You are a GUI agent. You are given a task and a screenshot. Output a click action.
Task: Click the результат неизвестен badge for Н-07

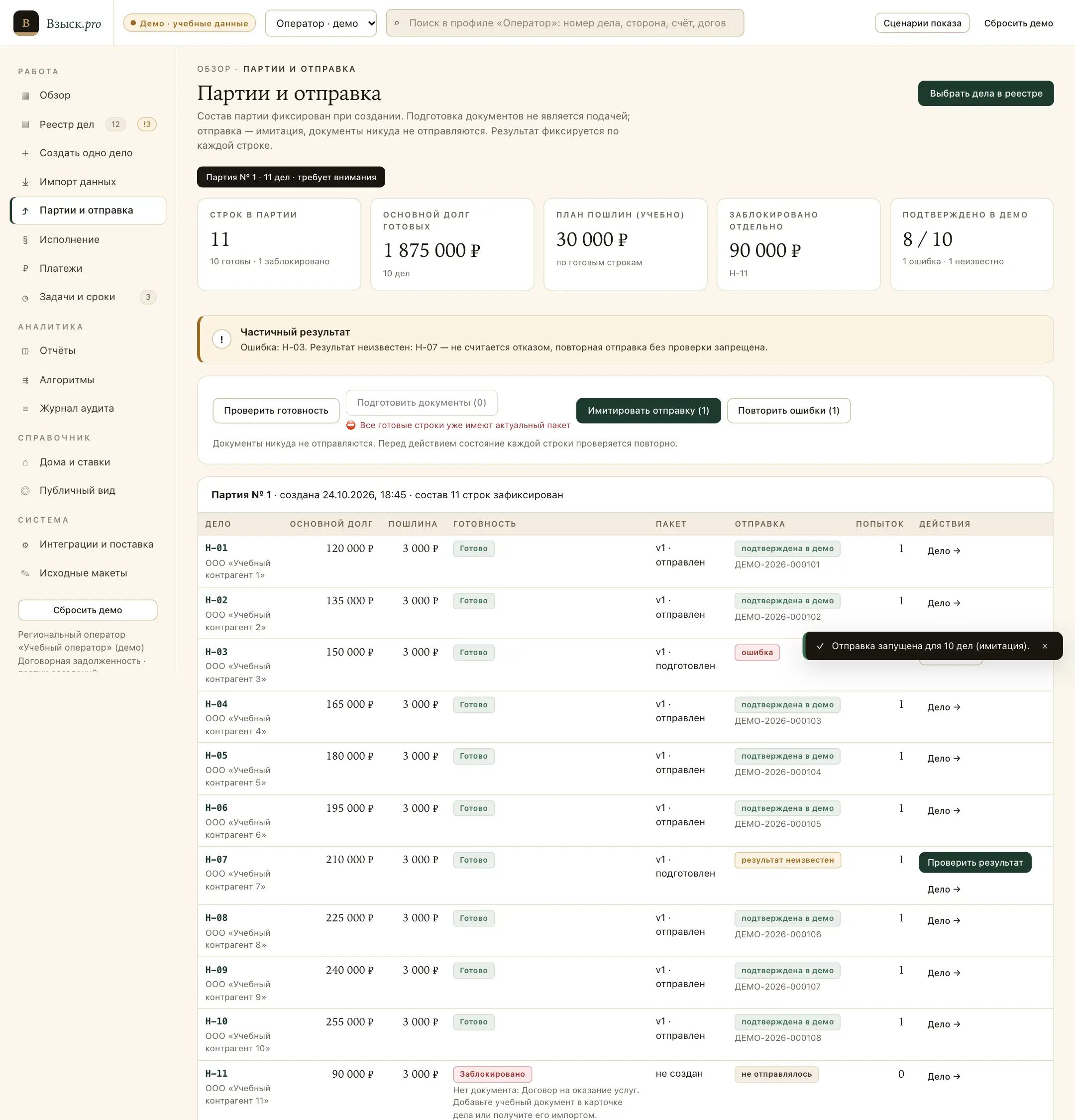click(787, 860)
